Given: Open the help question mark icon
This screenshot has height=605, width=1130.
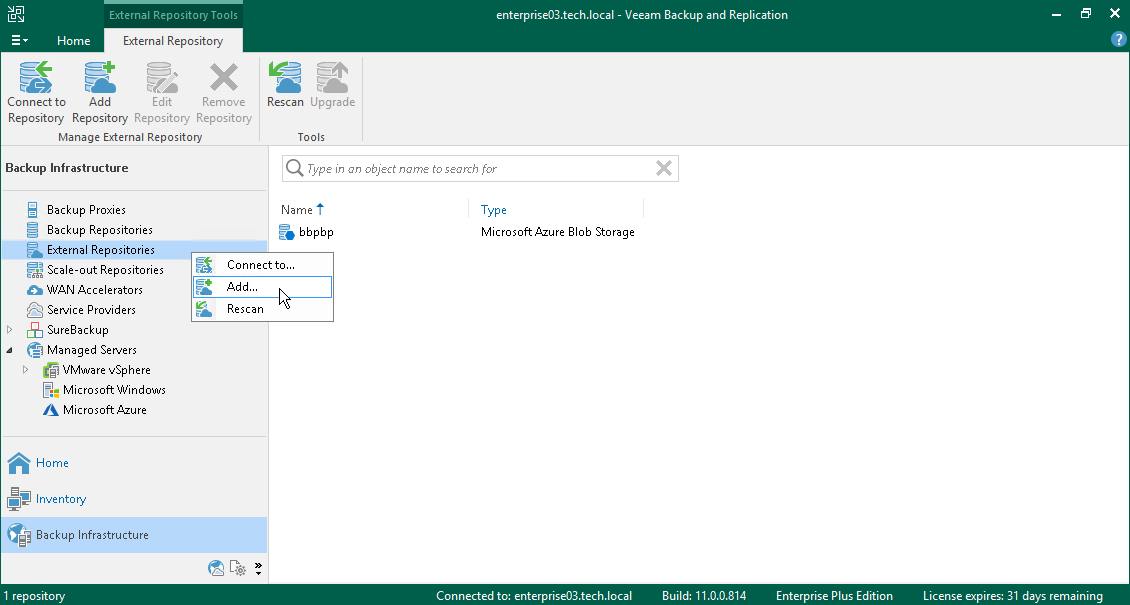Looking at the screenshot, I should point(1118,40).
